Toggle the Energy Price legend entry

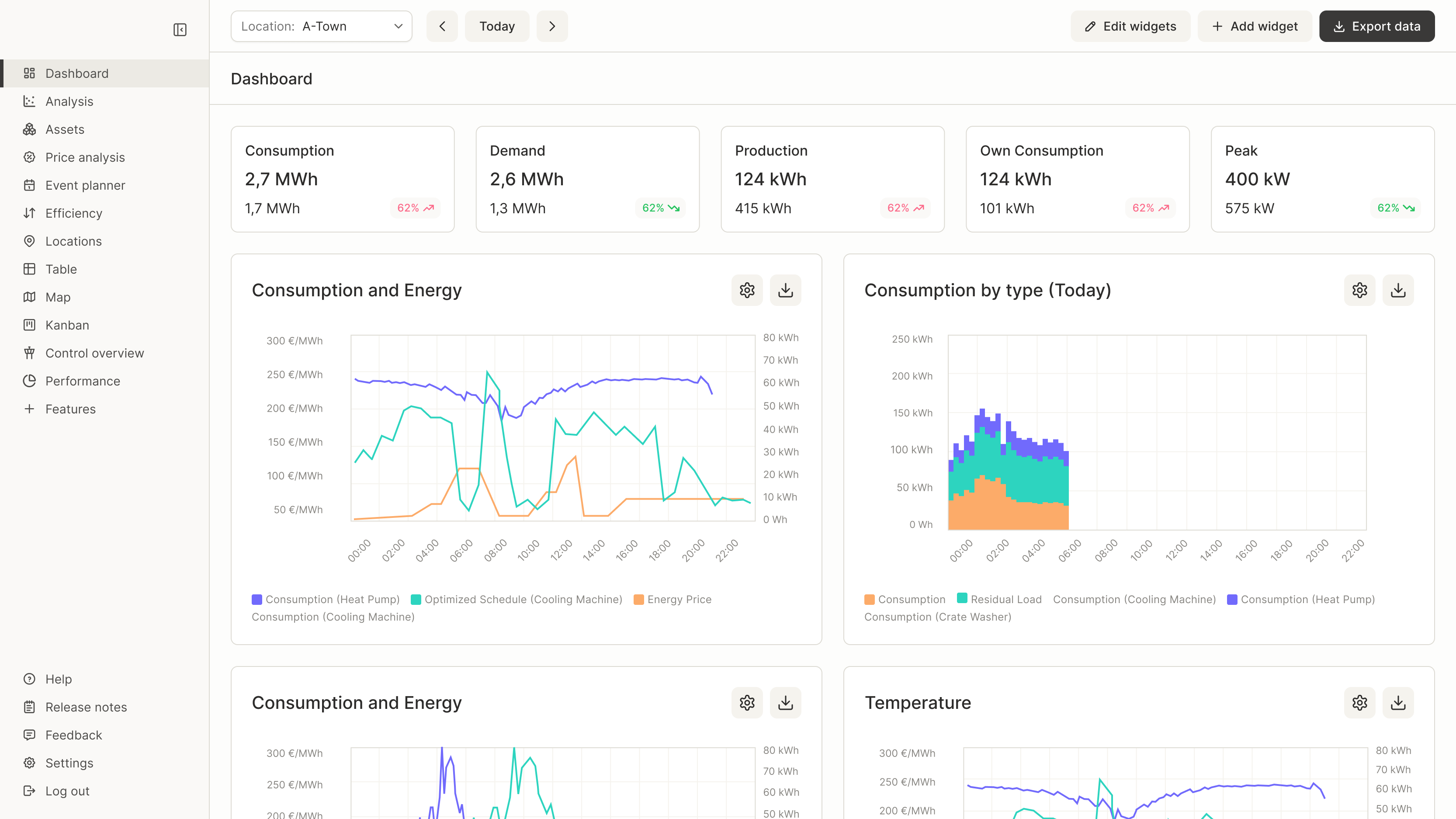point(673,599)
